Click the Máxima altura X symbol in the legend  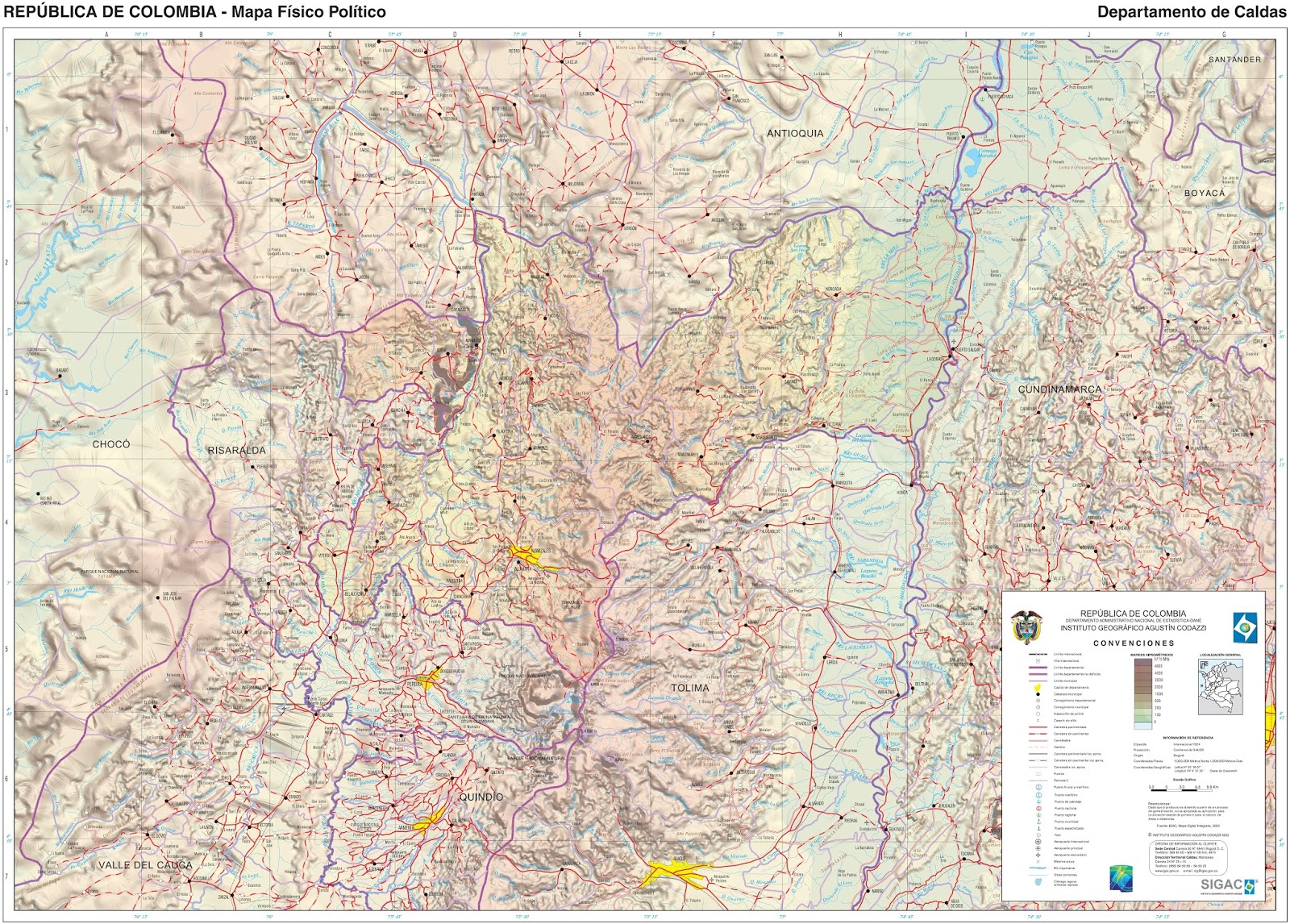pyautogui.click(x=1038, y=861)
